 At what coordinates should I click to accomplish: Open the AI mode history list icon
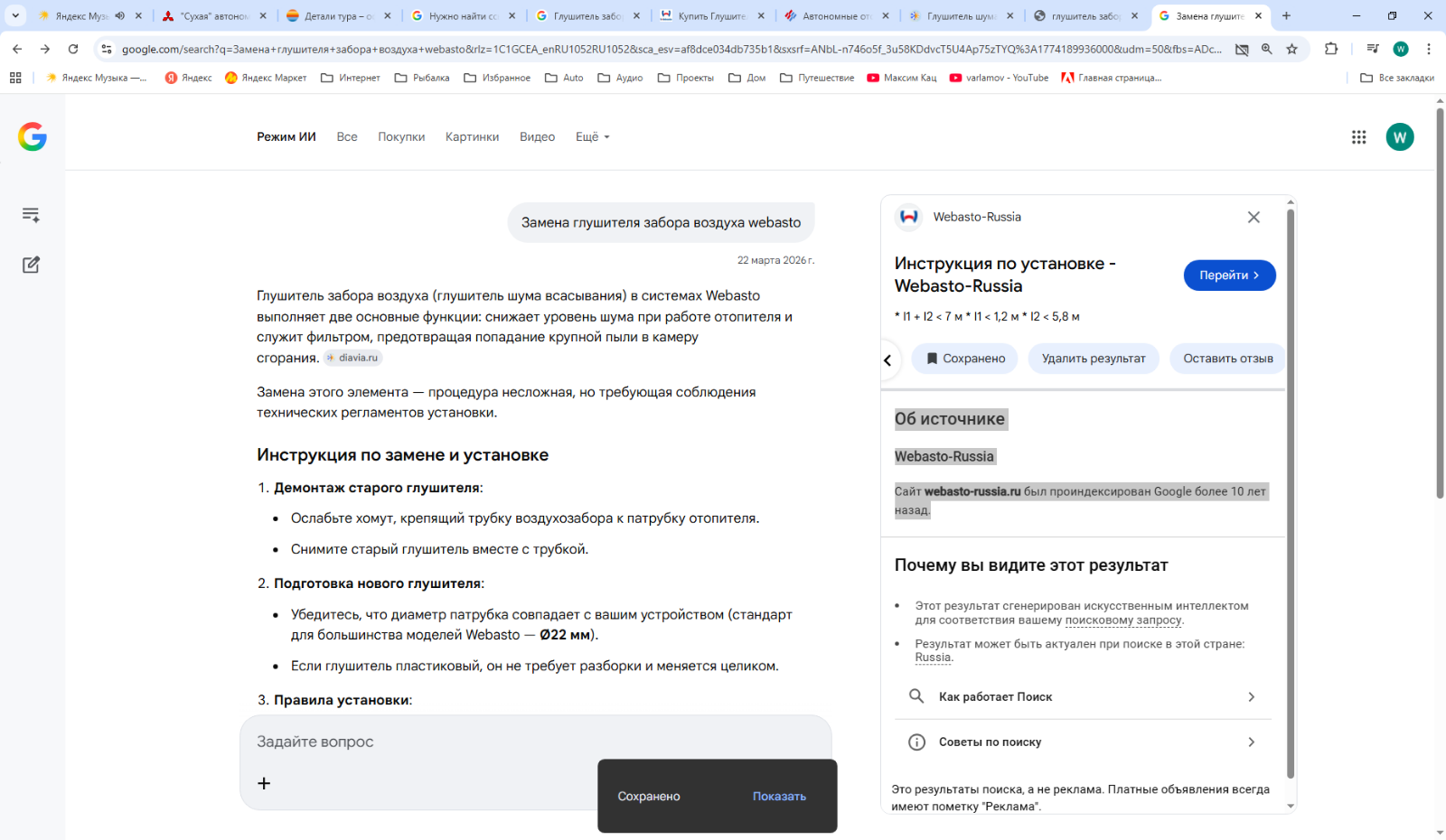click(31, 215)
